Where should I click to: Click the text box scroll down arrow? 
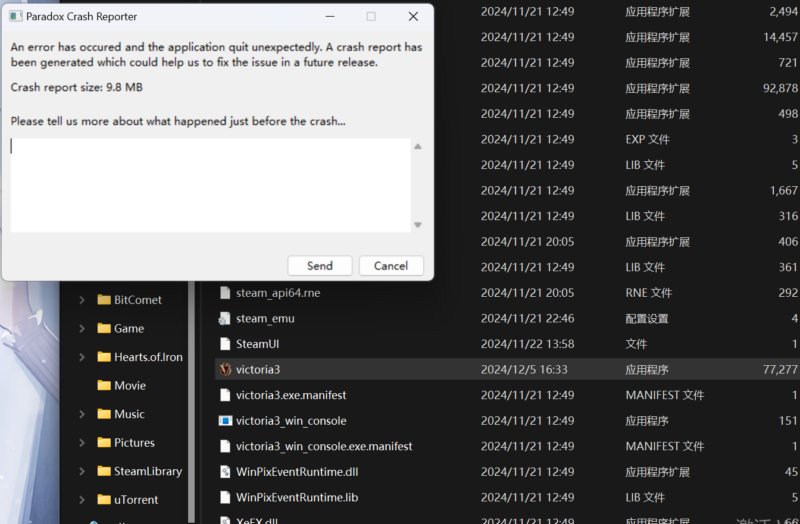[x=417, y=225]
